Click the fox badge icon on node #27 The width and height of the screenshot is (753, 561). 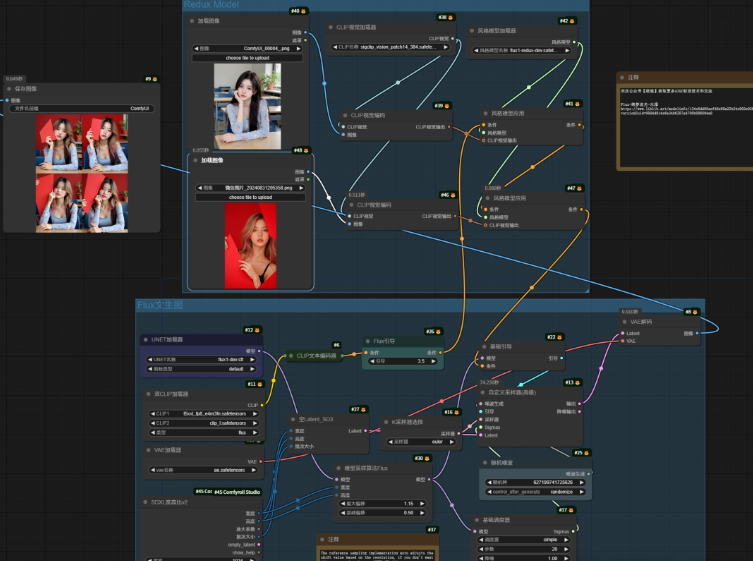[364, 410]
